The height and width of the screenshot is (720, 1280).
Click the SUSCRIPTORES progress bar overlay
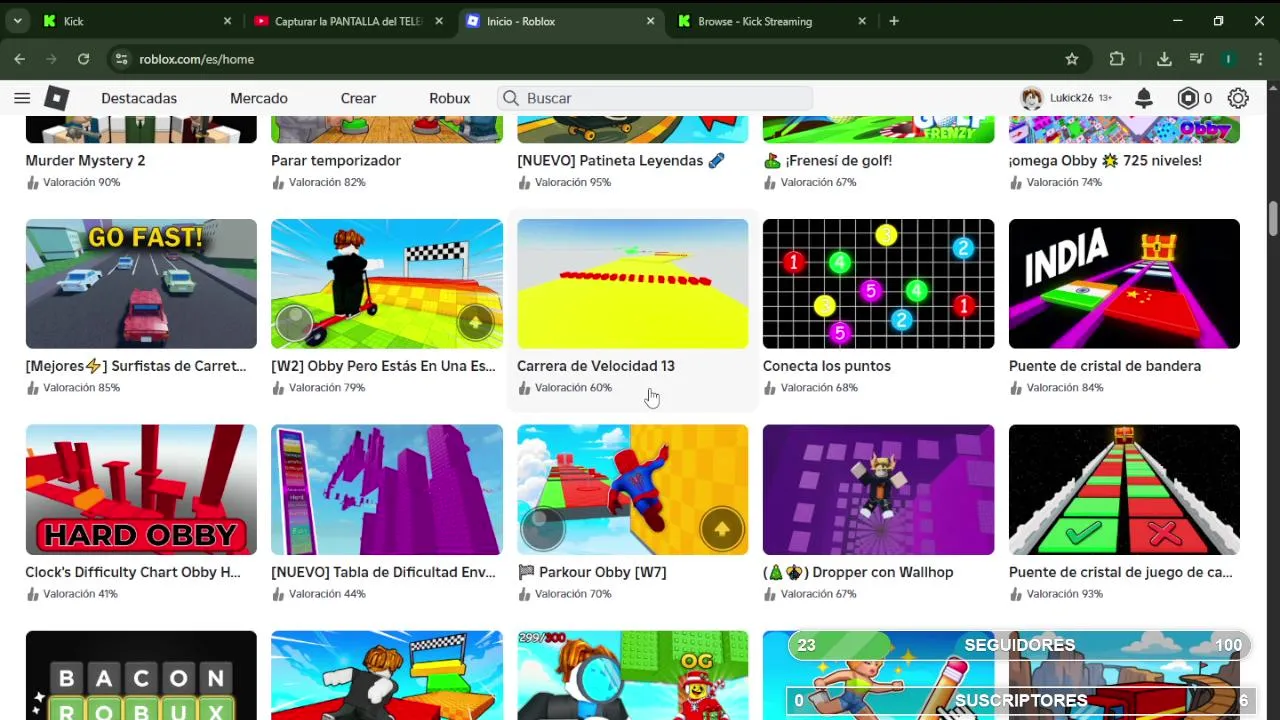coord(1019,701)
